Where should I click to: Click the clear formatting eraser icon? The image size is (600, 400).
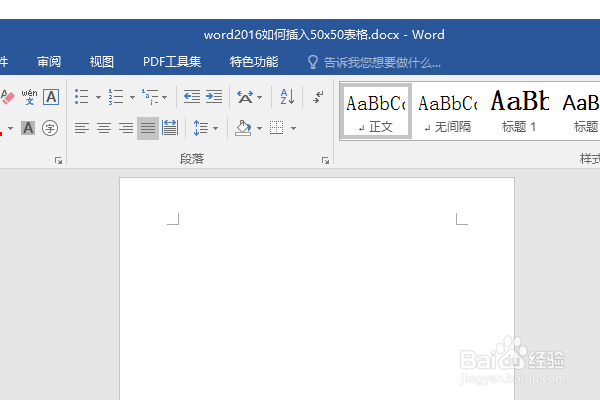(x=7, y=97)
